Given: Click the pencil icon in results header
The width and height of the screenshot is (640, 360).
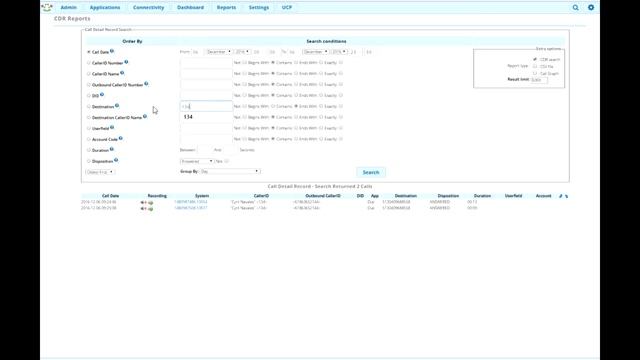Looking at the screenshot, I should (560, 196).
